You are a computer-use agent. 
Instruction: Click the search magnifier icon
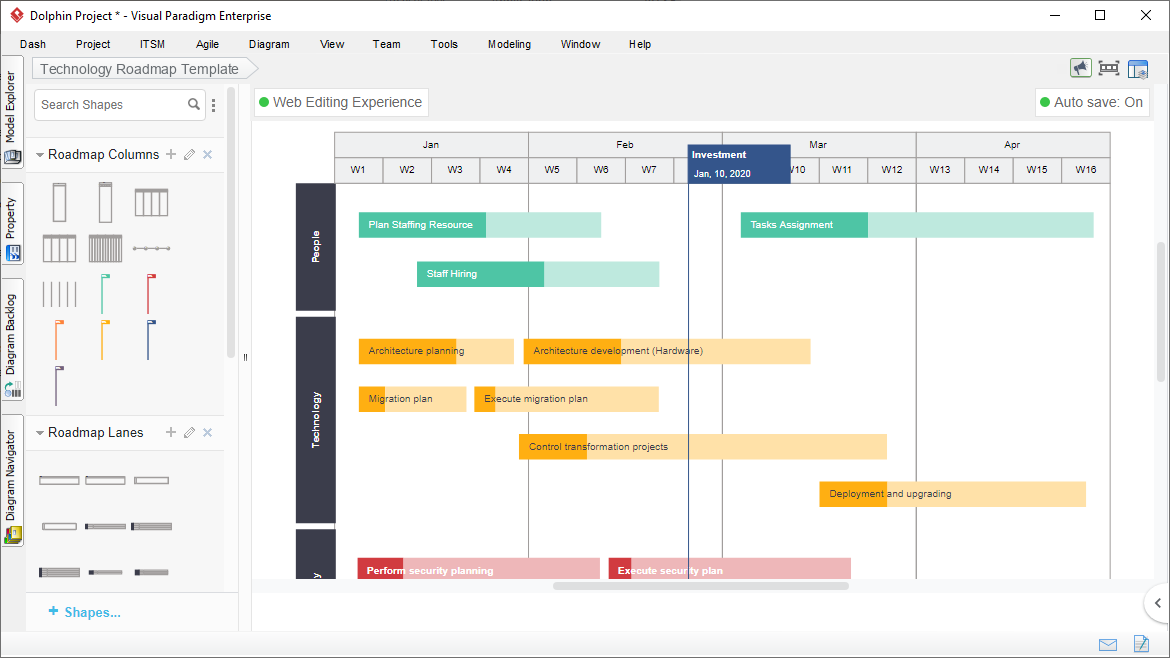point(194,104)
